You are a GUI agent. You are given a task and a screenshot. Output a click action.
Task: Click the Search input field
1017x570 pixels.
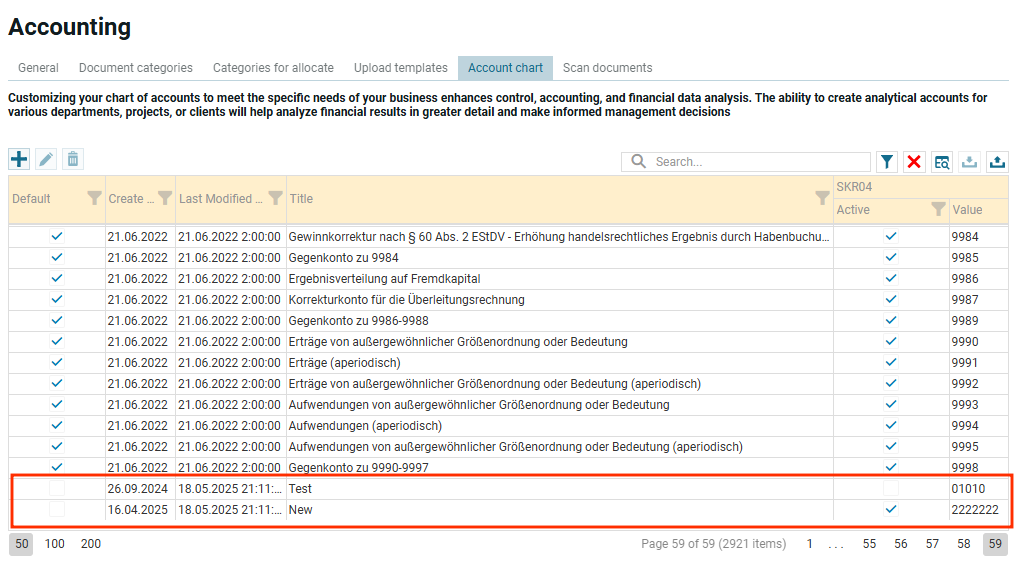click(760, 162)
